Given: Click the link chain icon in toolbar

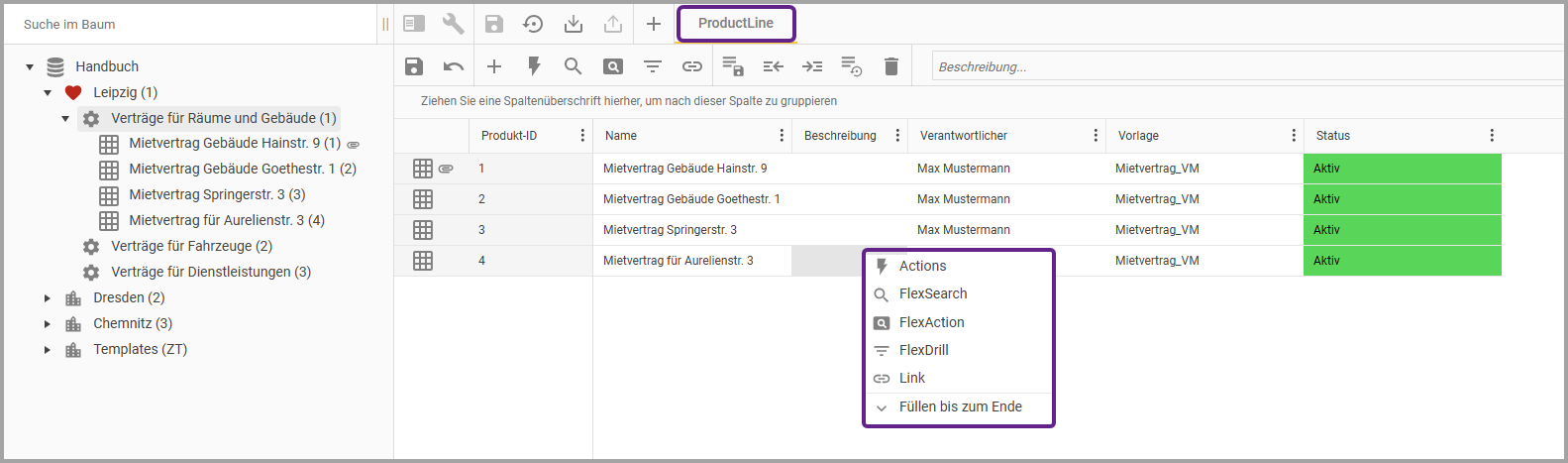Looking at the screenshot, I should [x=692, y=66].
